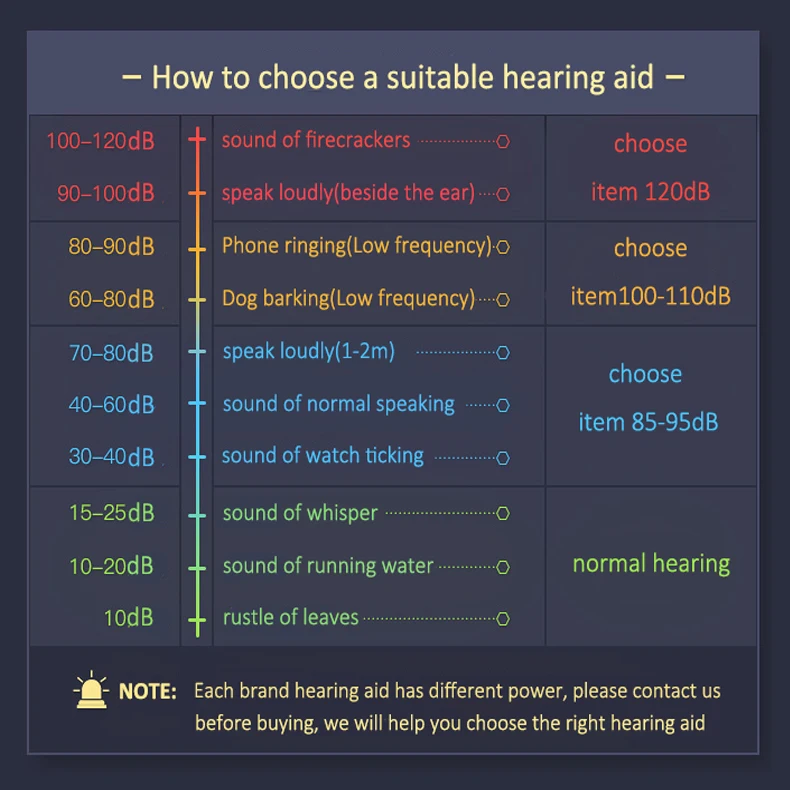Click the circle marker after running water
Screen dimensions: 790x790
click(x=503, y=567)
